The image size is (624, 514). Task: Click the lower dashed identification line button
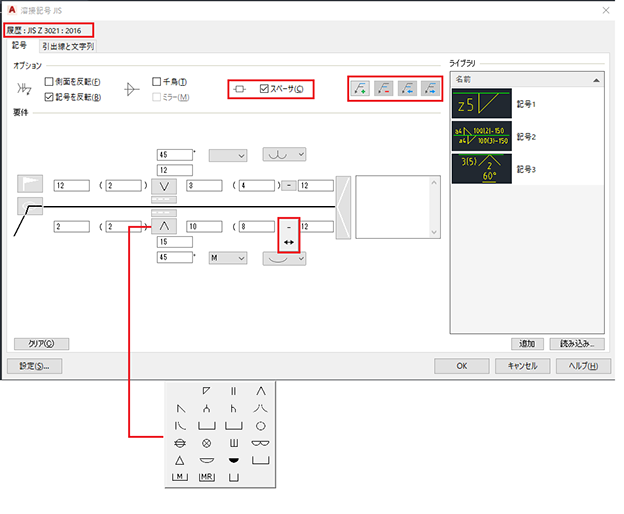164,213
